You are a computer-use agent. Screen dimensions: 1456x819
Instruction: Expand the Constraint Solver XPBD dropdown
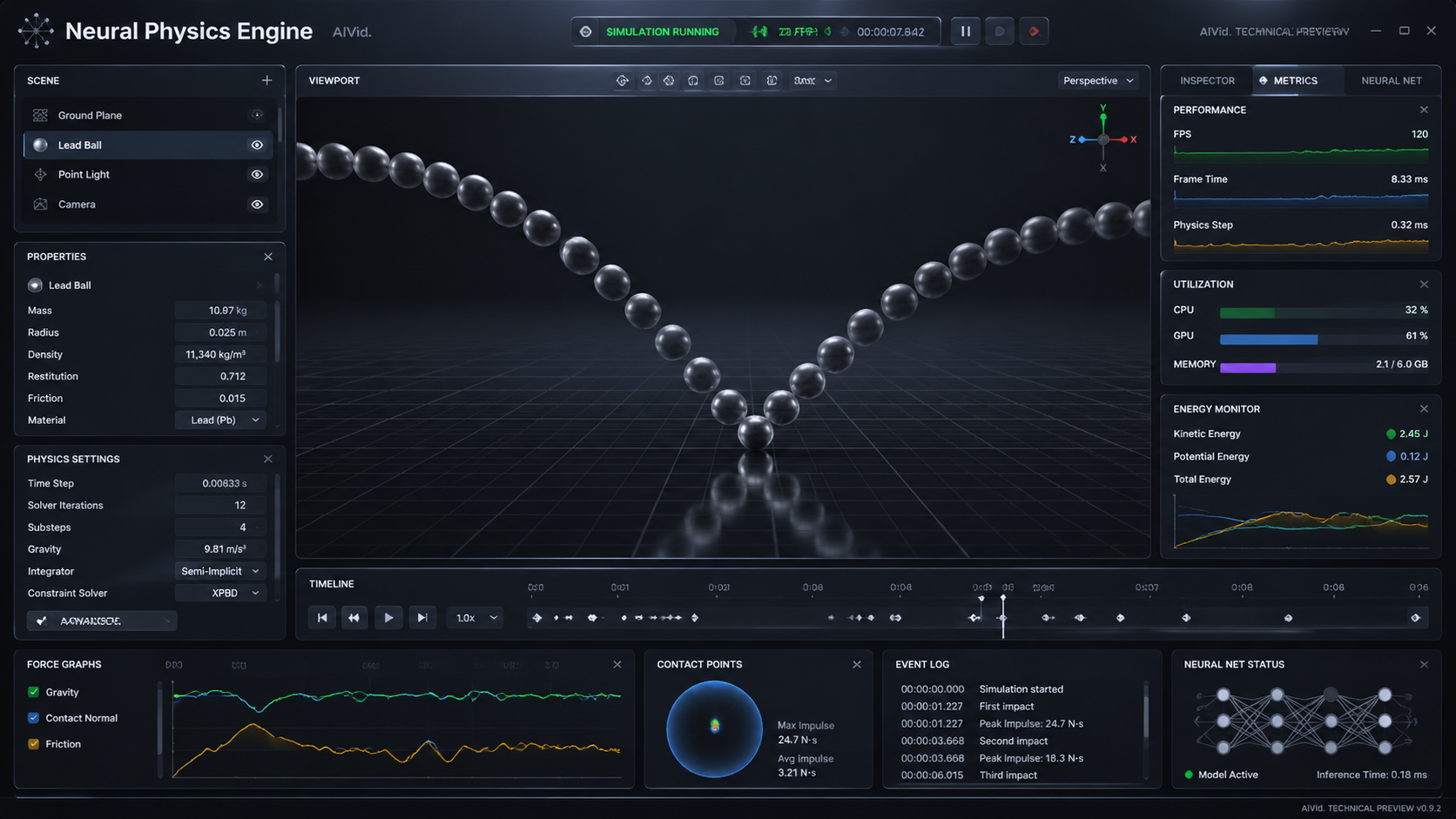[221, 594]
